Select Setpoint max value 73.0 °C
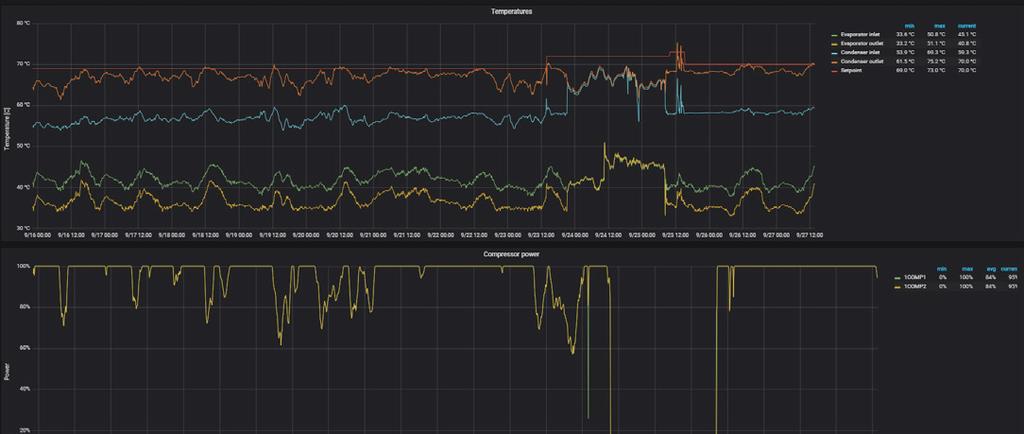This screenshot has height=434, width=1024. pos(935,70)
